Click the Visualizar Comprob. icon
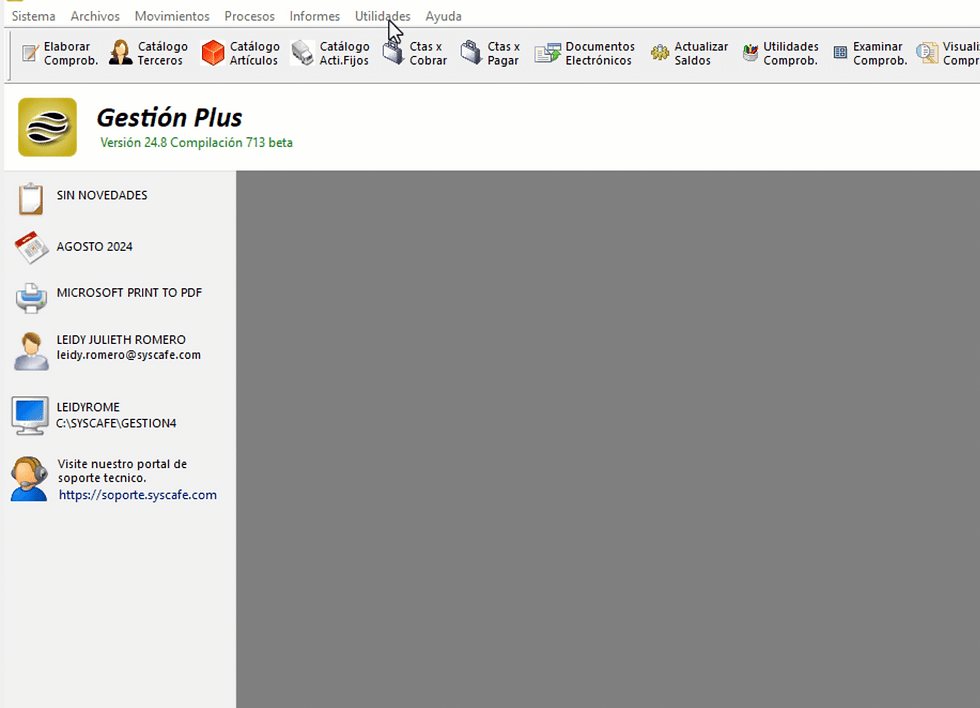 (927, 53)
